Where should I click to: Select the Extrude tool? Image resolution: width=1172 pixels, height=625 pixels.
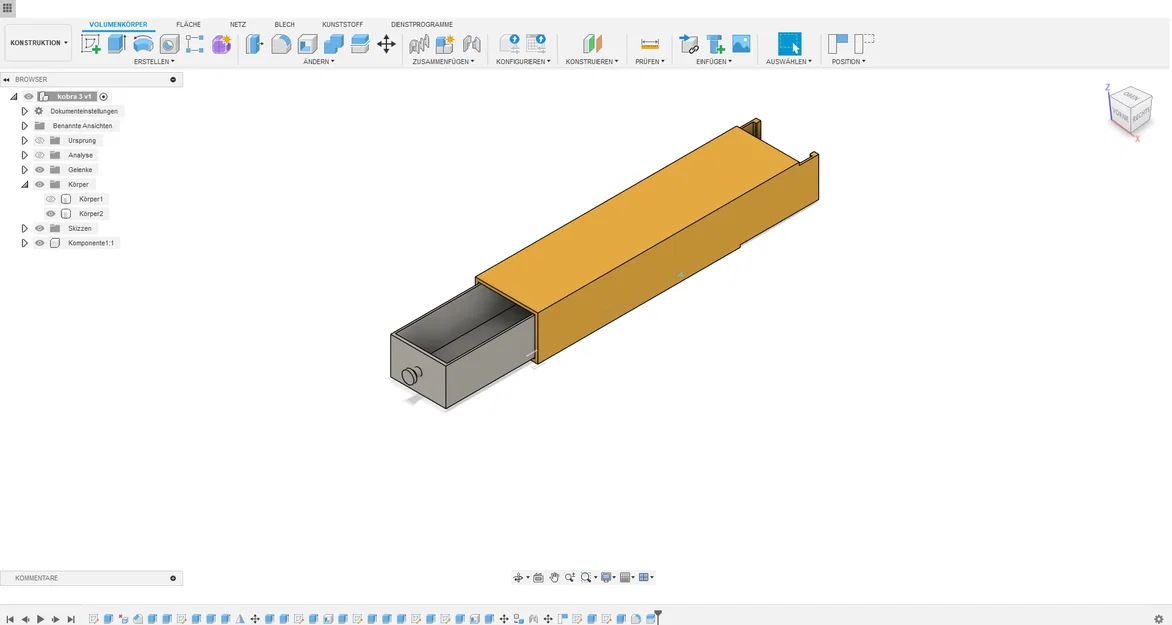coord(117,44)
